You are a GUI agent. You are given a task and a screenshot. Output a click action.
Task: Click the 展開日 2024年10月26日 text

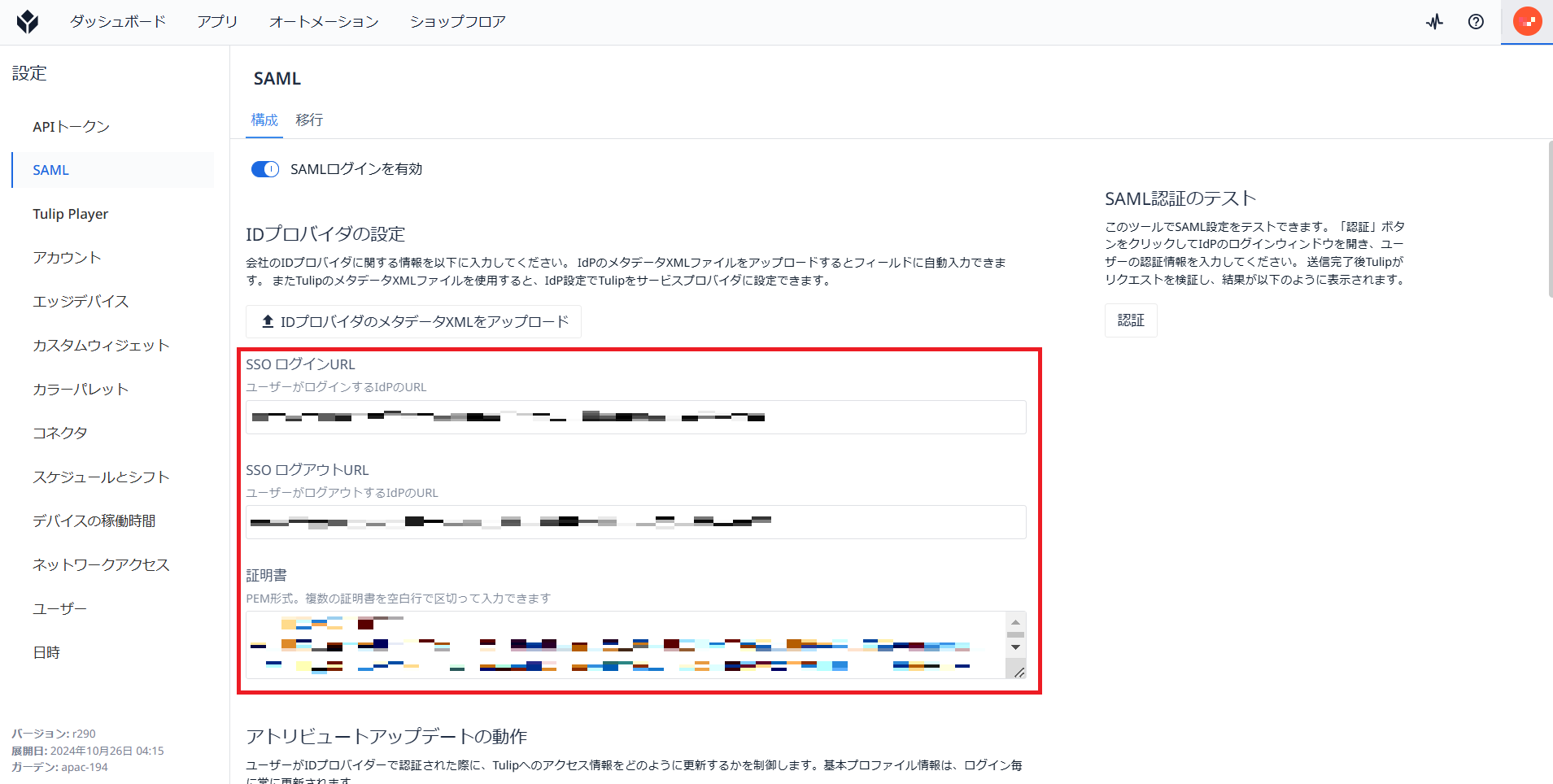[x=88, y=751]
